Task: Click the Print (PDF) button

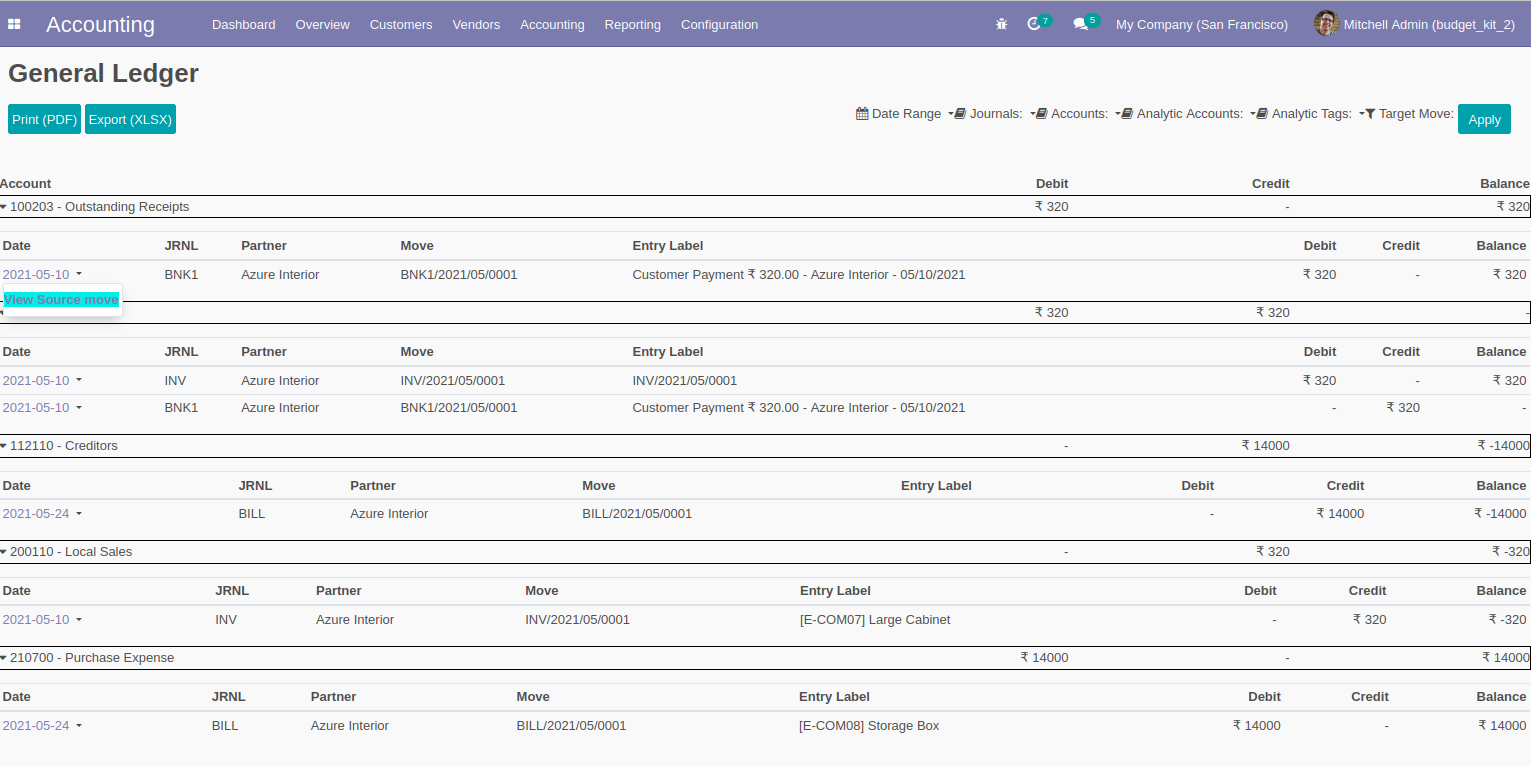Action: [x=44, y=119]
